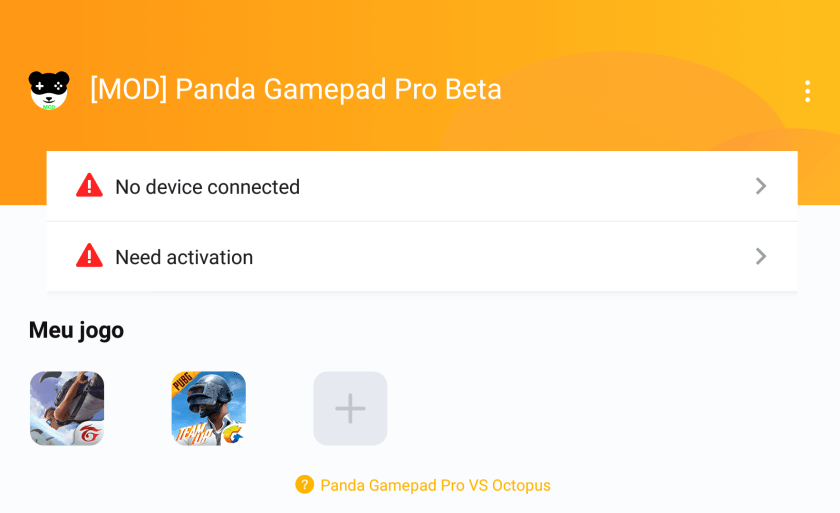Select the Need activation label
This screenshot has width=840, height=513.
[184, 257]
